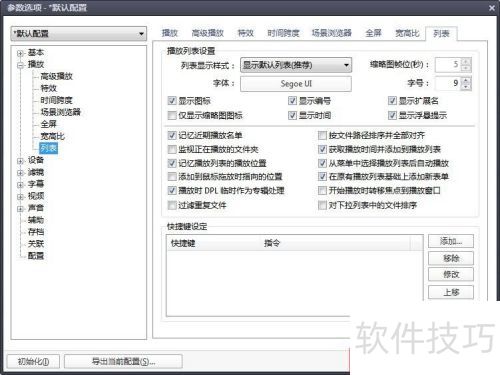Increase 缩略图帧位(秒) spinner value
The image size is (500, 375).
[x=466, y=61]
